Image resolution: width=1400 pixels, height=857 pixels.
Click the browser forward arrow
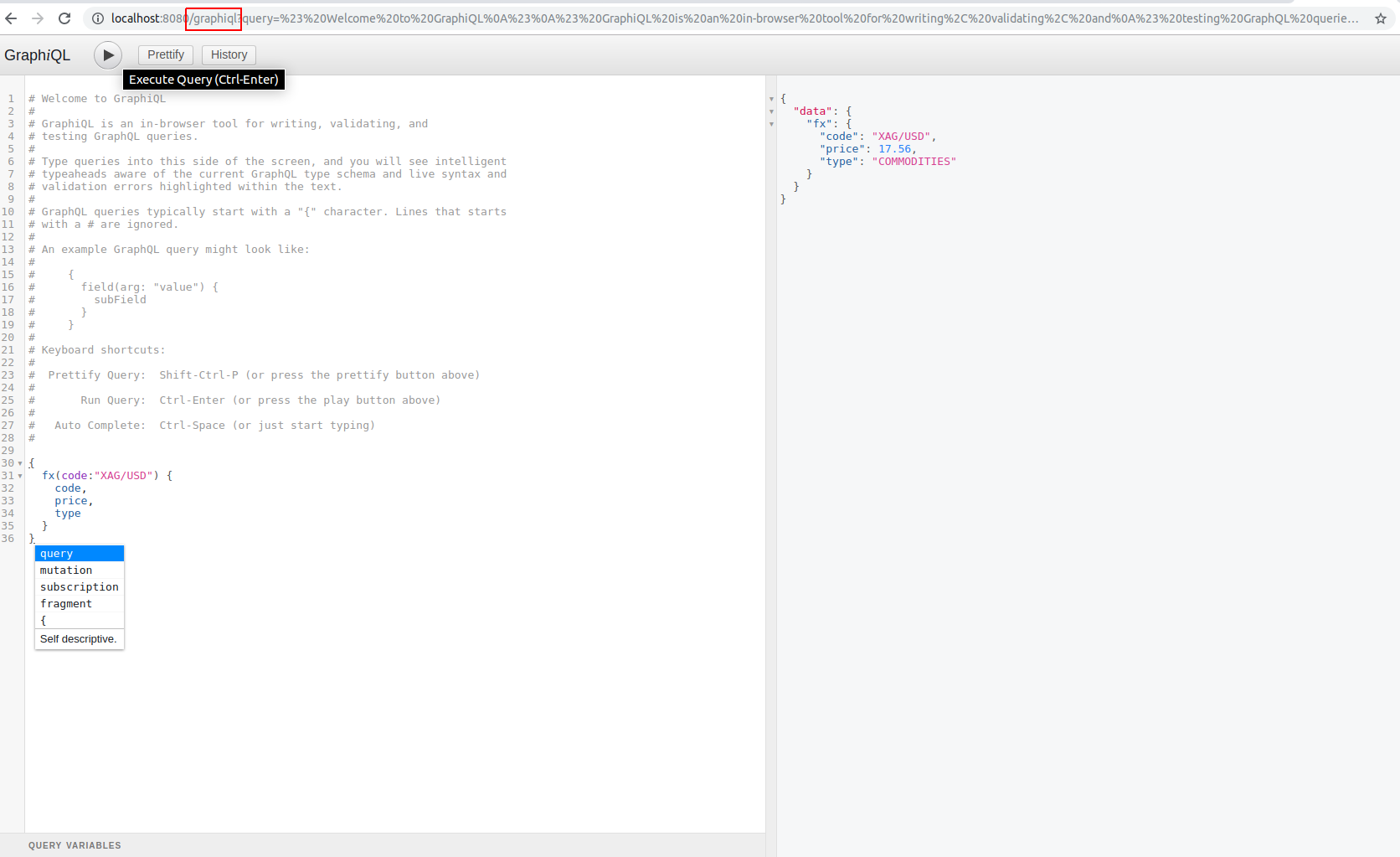point(38,18)
